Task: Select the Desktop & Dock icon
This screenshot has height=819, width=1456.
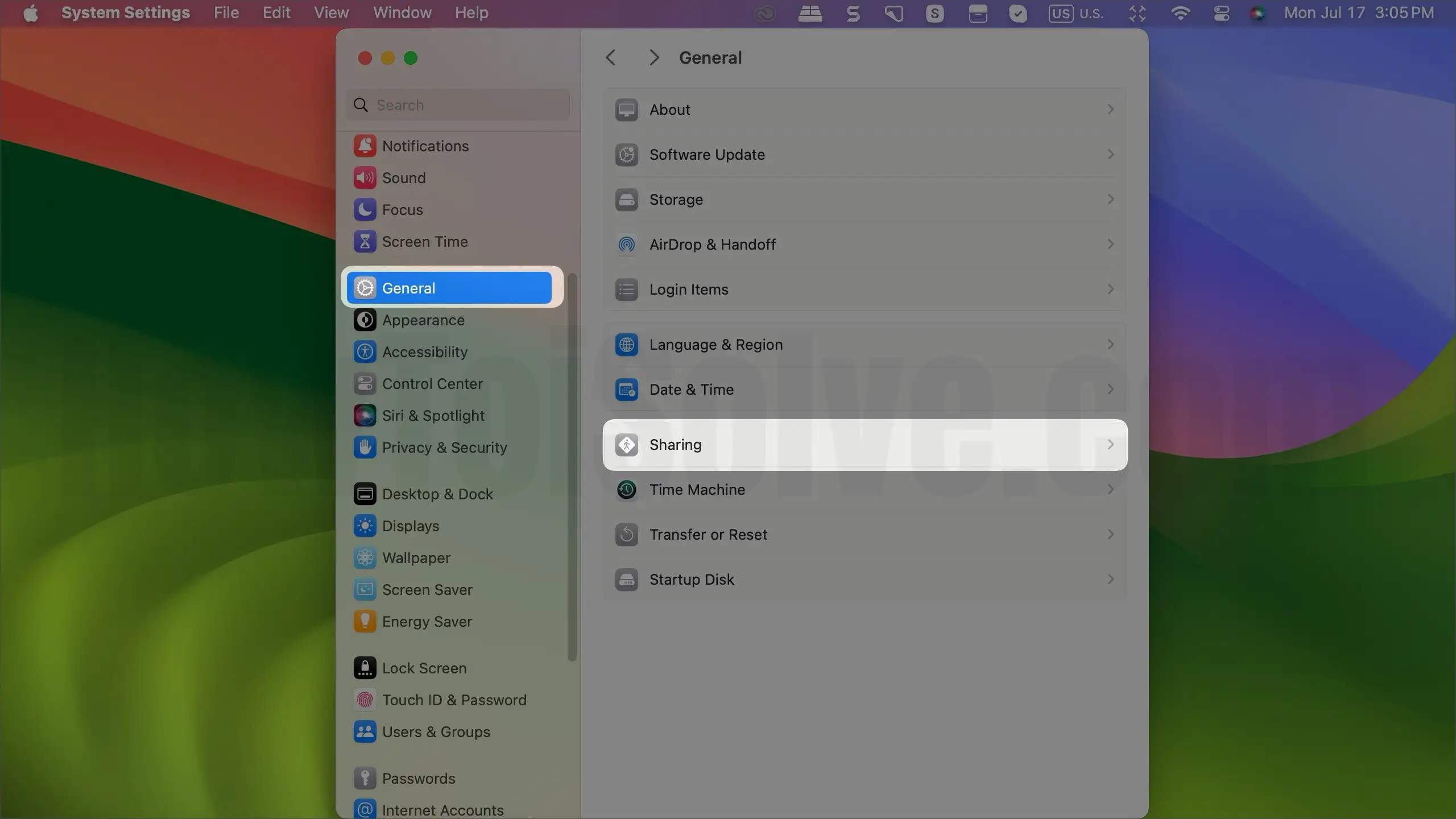Action: click(365, 494)
